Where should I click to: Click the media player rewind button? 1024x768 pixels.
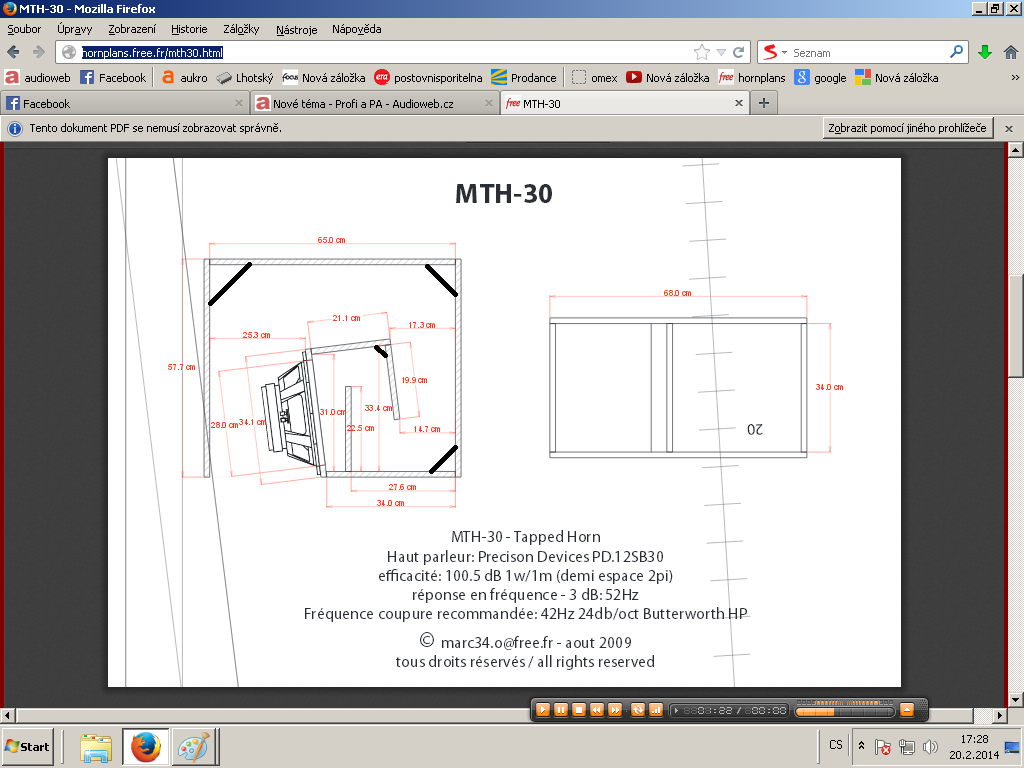(597, 710)
